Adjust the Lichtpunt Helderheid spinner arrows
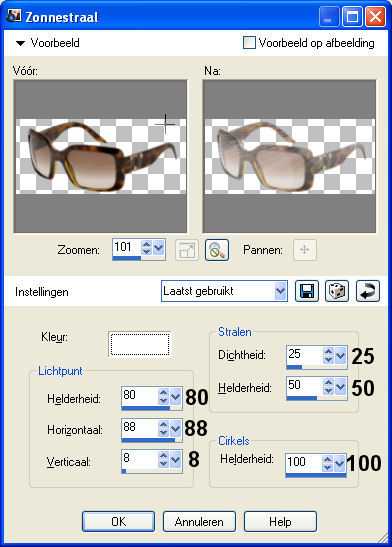Viewport: 392px width, 547px height. pos(163,397)
